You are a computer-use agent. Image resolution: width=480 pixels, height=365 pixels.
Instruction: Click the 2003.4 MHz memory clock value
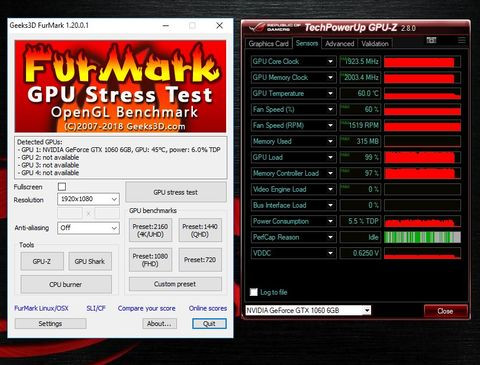point(360,78)
